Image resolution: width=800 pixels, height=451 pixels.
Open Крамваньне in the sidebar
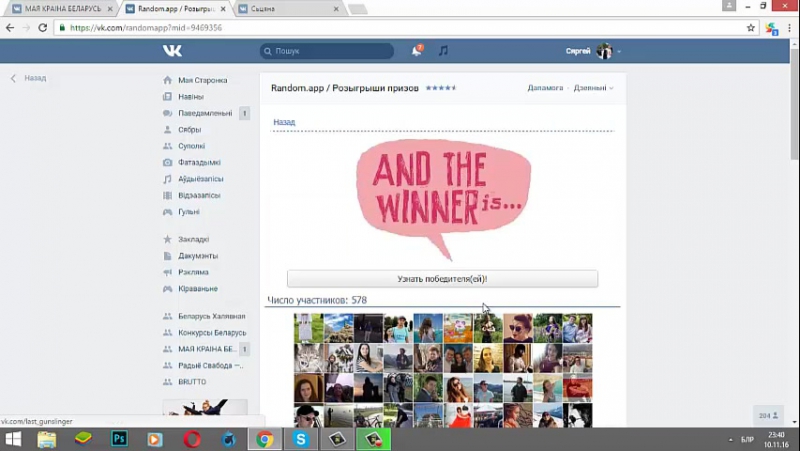[x=197, y=288]
